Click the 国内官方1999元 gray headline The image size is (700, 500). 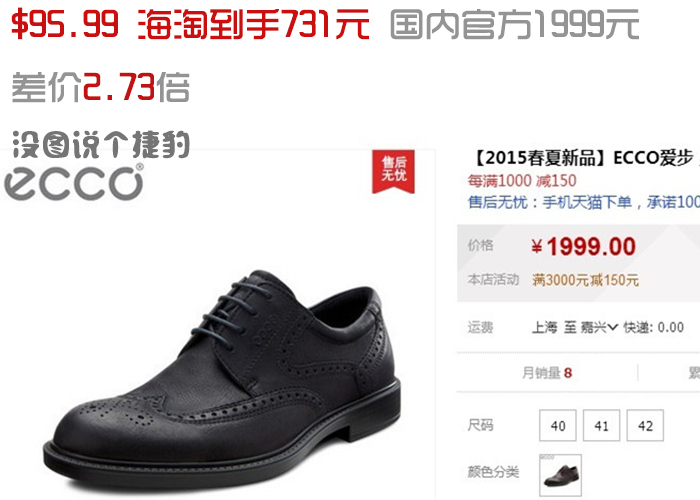click(x=515, y=25)
